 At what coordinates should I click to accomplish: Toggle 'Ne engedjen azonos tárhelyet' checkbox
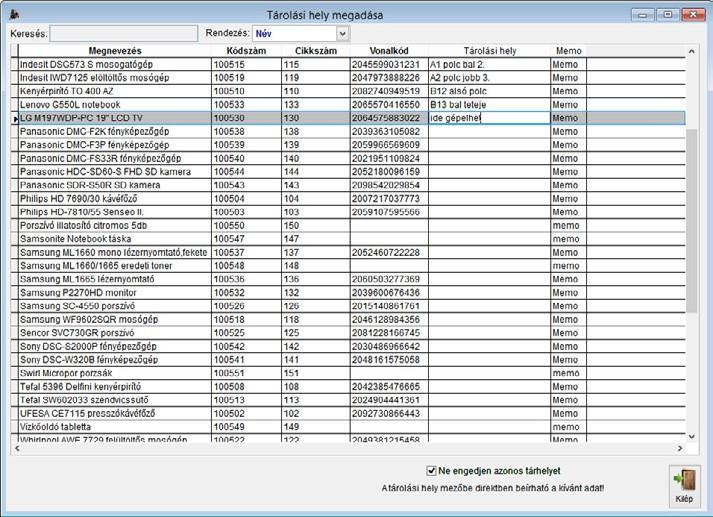coord(431,471)
